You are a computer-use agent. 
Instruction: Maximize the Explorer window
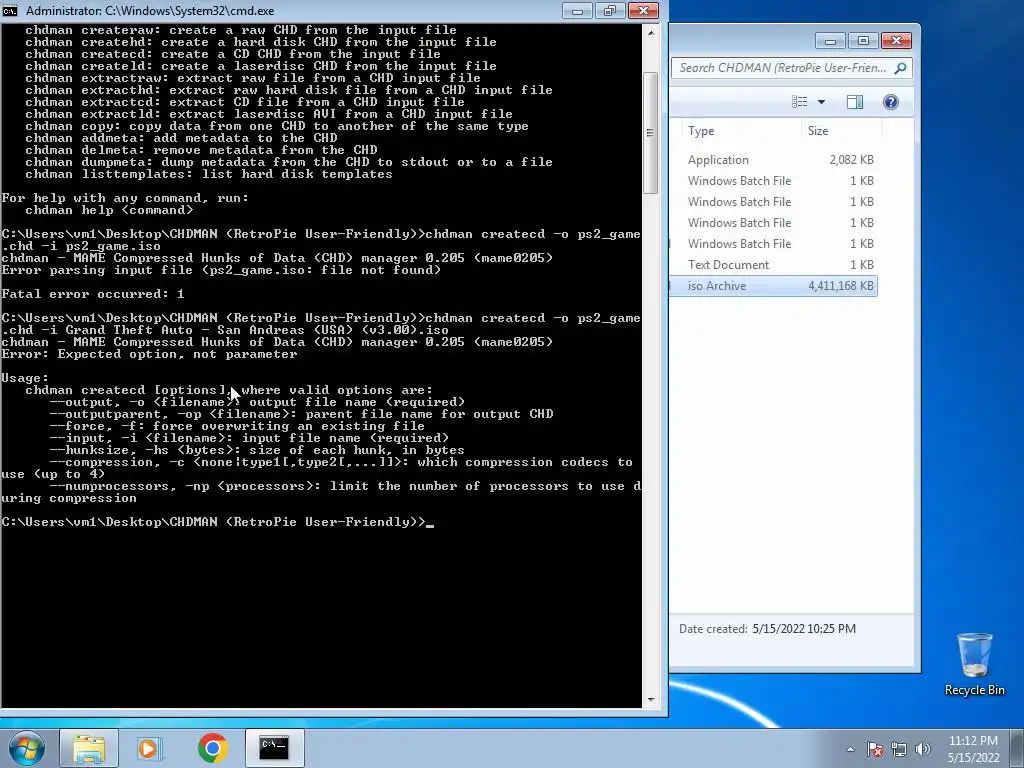click(863, 40)
